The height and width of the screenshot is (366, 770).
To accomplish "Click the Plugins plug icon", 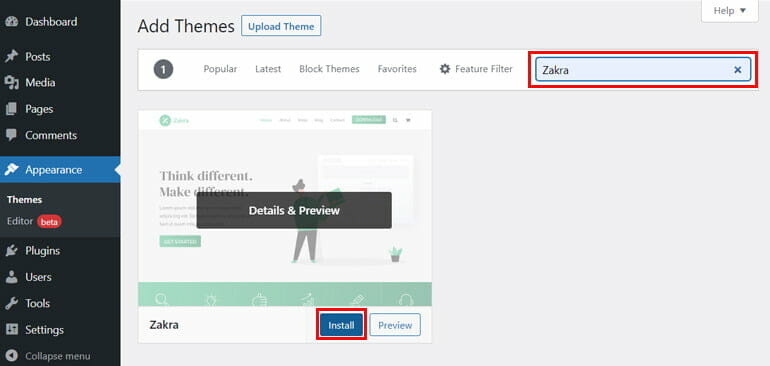I will 11,251.
